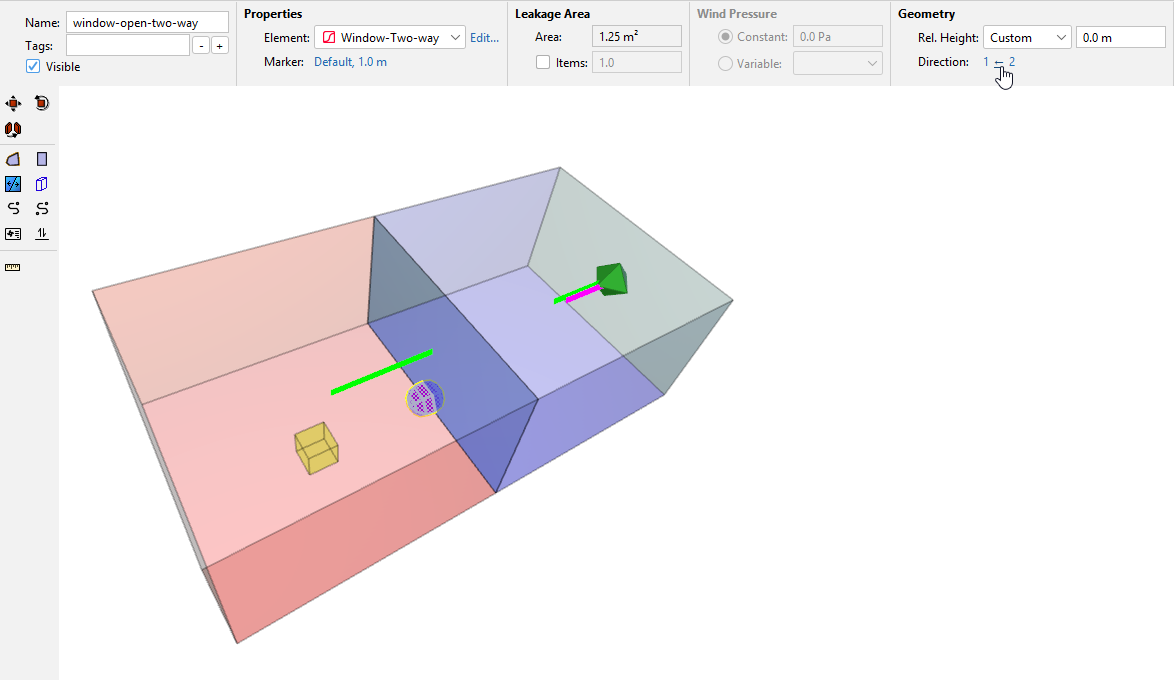The image size is (1174, 680).
Task: Flip the Direction 1 ← 2 link
Action: point(998,62)
